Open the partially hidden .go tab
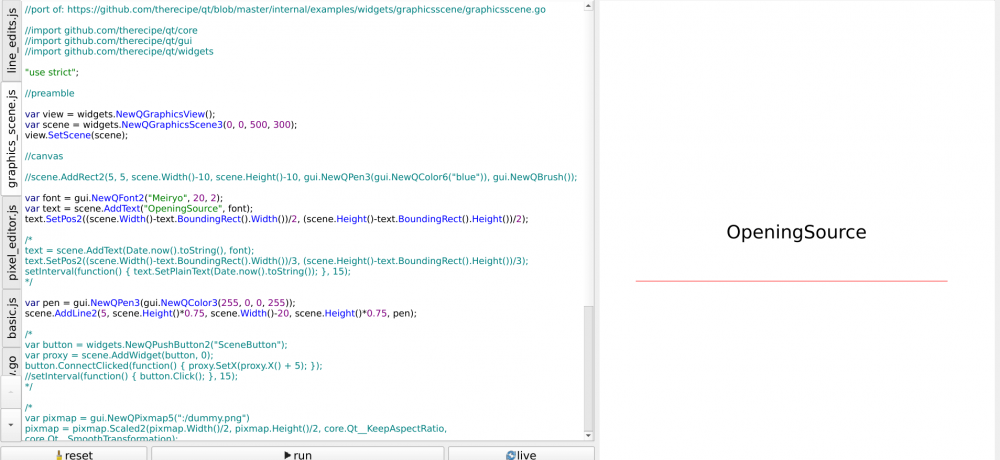The width and height of the screenshot is (1000, 460). pos(11,362)
